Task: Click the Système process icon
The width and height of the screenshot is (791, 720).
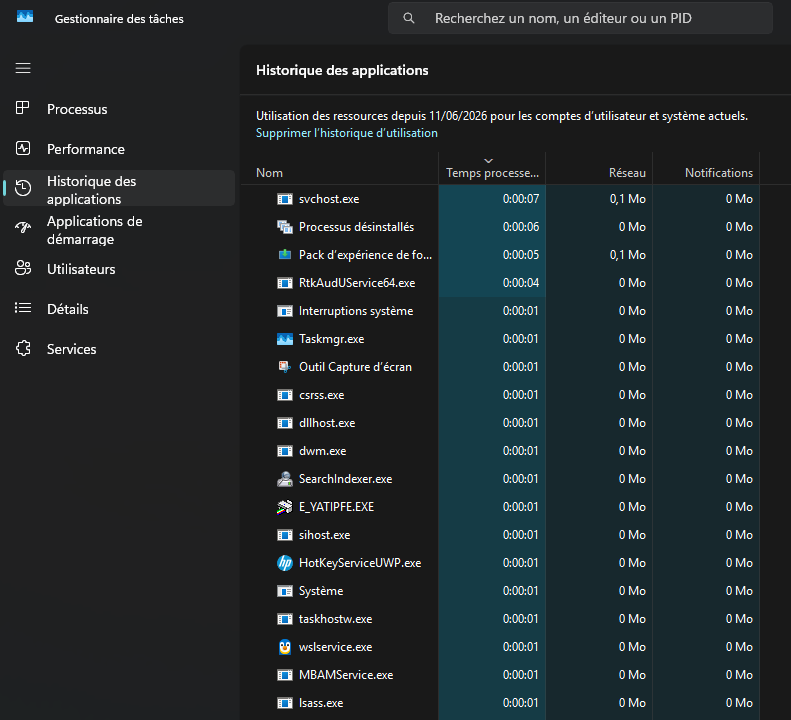Action: pyautogui.click(x=285, y=591)
